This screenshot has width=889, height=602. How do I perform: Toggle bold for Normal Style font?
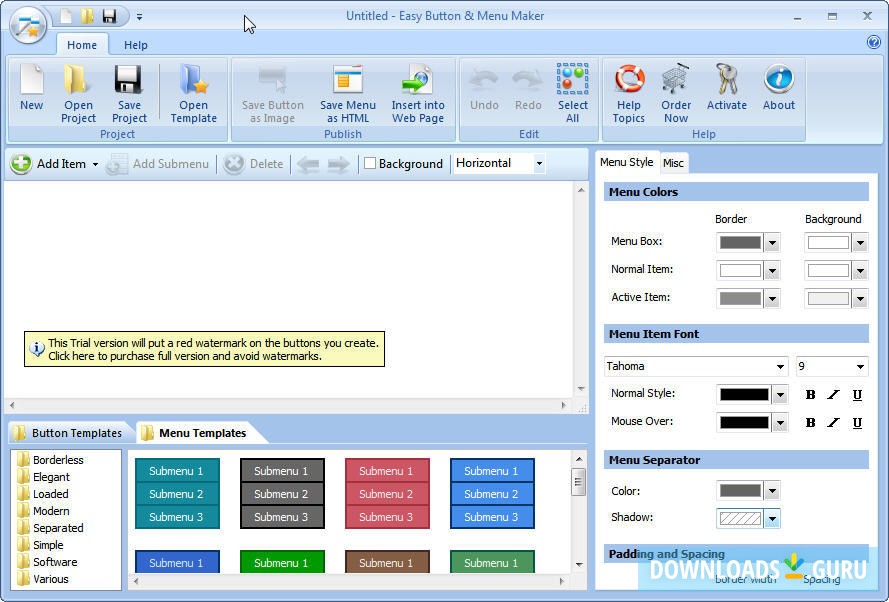(x=811, y=395)
